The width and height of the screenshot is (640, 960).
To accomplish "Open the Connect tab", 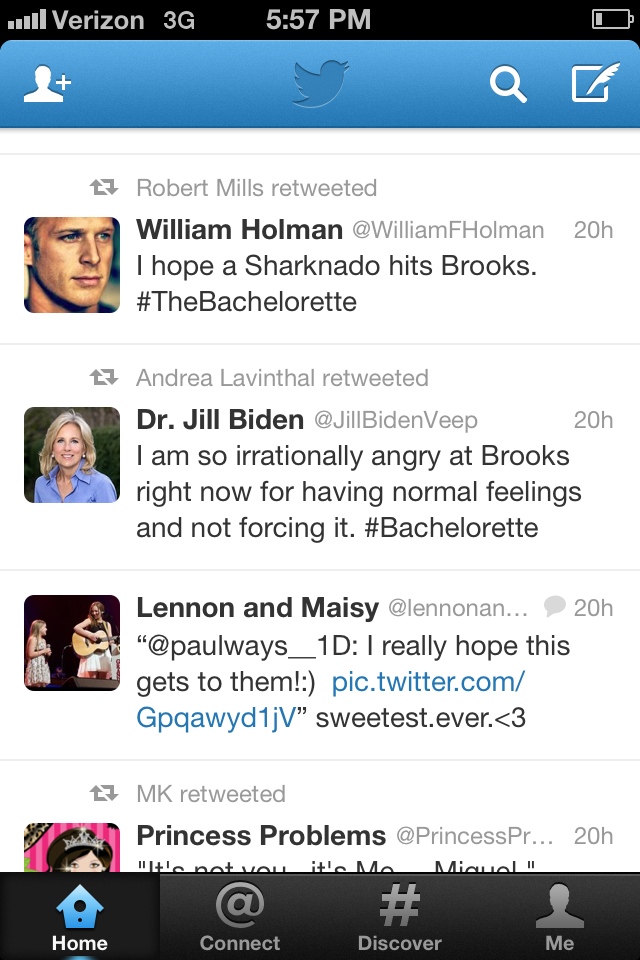I will [240, 917].
